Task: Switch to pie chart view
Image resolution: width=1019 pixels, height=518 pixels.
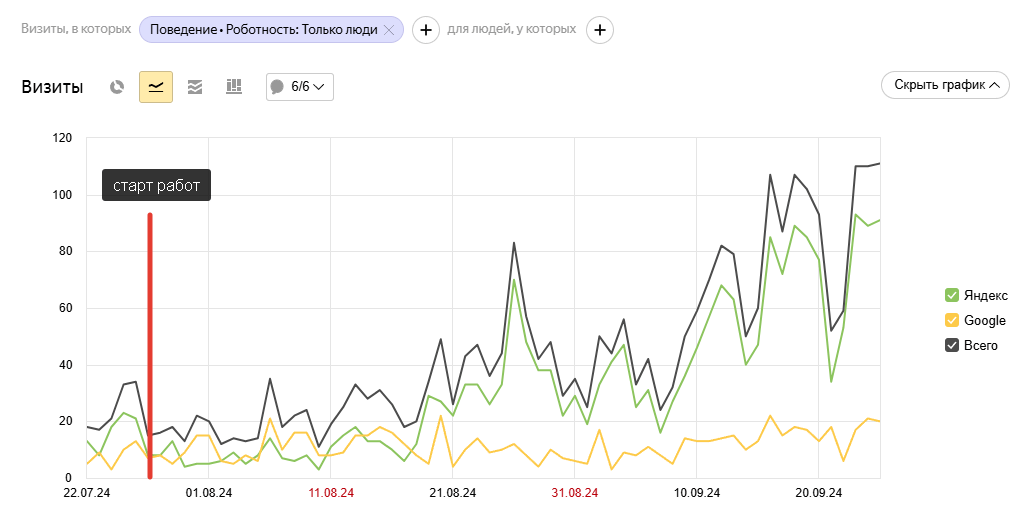Action: click(117, 87)
